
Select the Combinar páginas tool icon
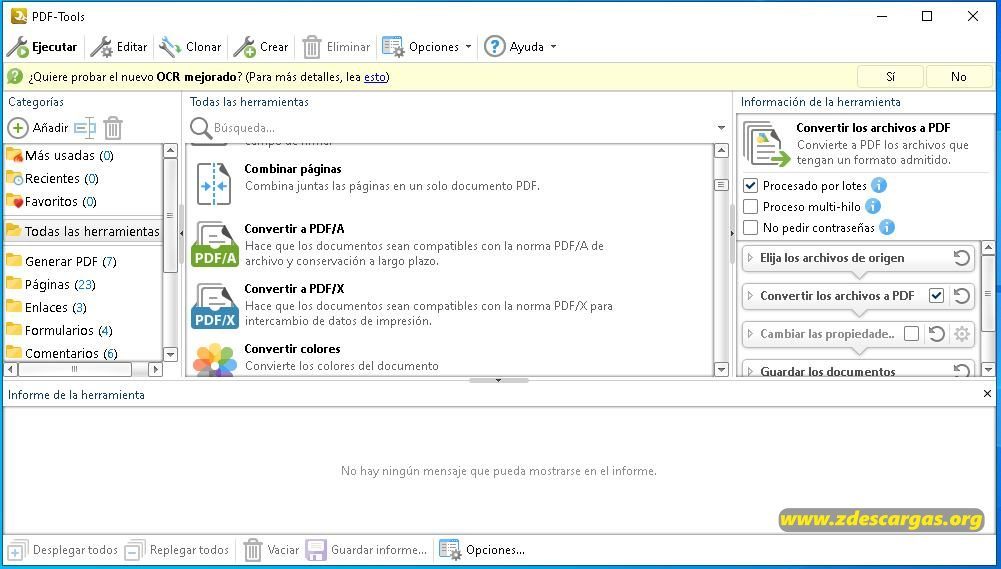[214, 185]
